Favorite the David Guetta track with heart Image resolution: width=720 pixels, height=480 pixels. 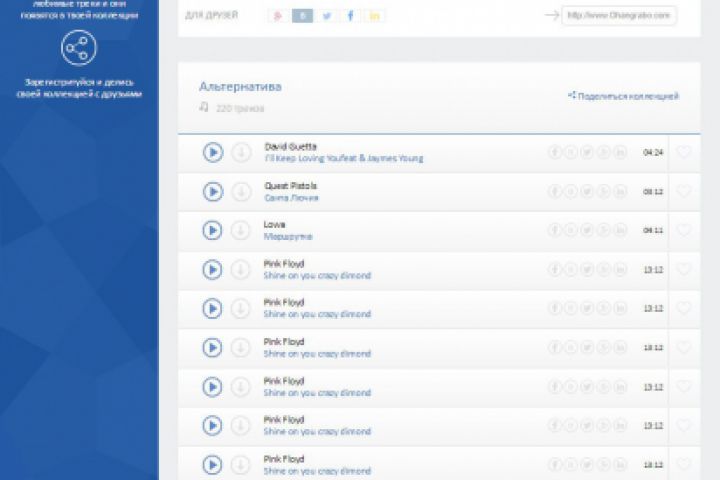[684, 152]
